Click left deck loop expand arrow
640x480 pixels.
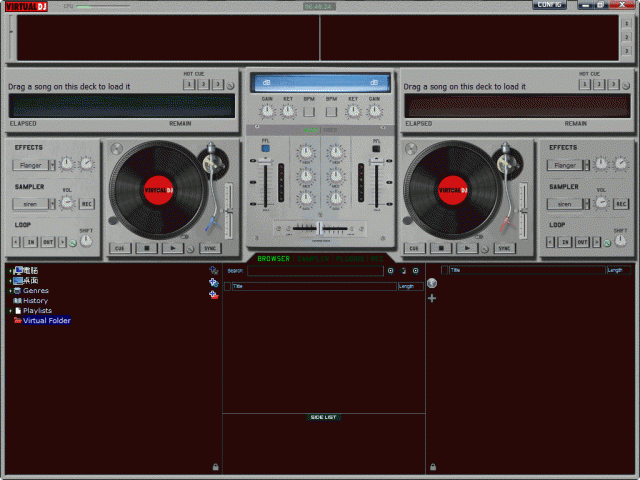coord(62,242)
